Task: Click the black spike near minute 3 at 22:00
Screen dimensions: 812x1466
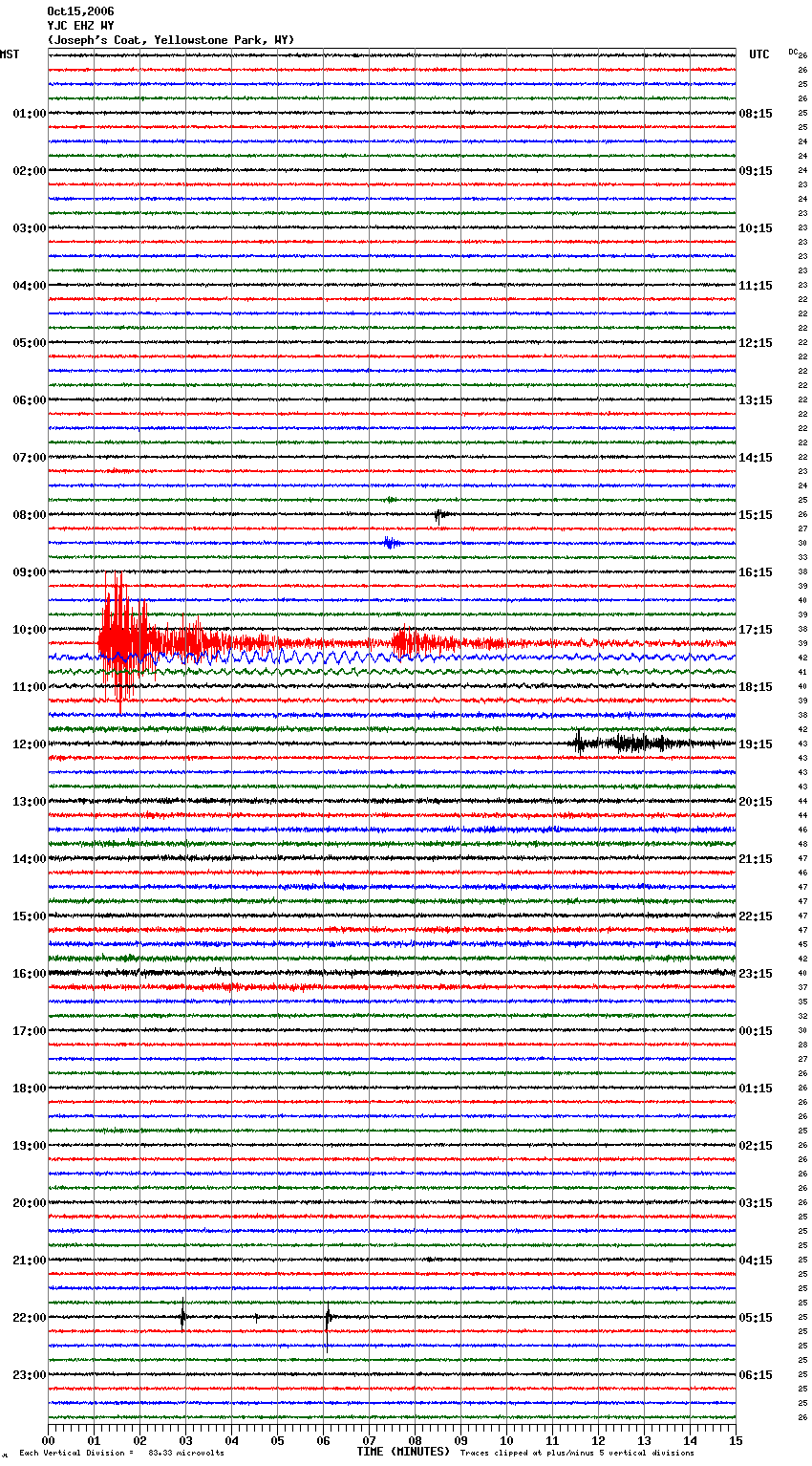Action: point(182,1317)
